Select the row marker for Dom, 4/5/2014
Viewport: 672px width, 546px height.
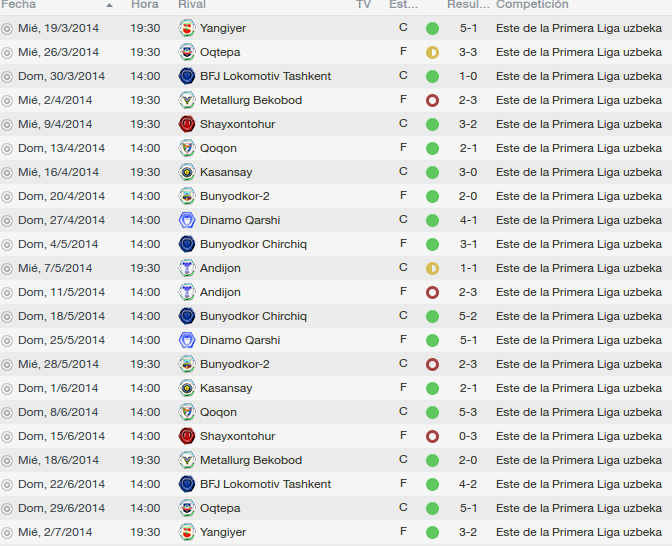click(x=7, y=245)
